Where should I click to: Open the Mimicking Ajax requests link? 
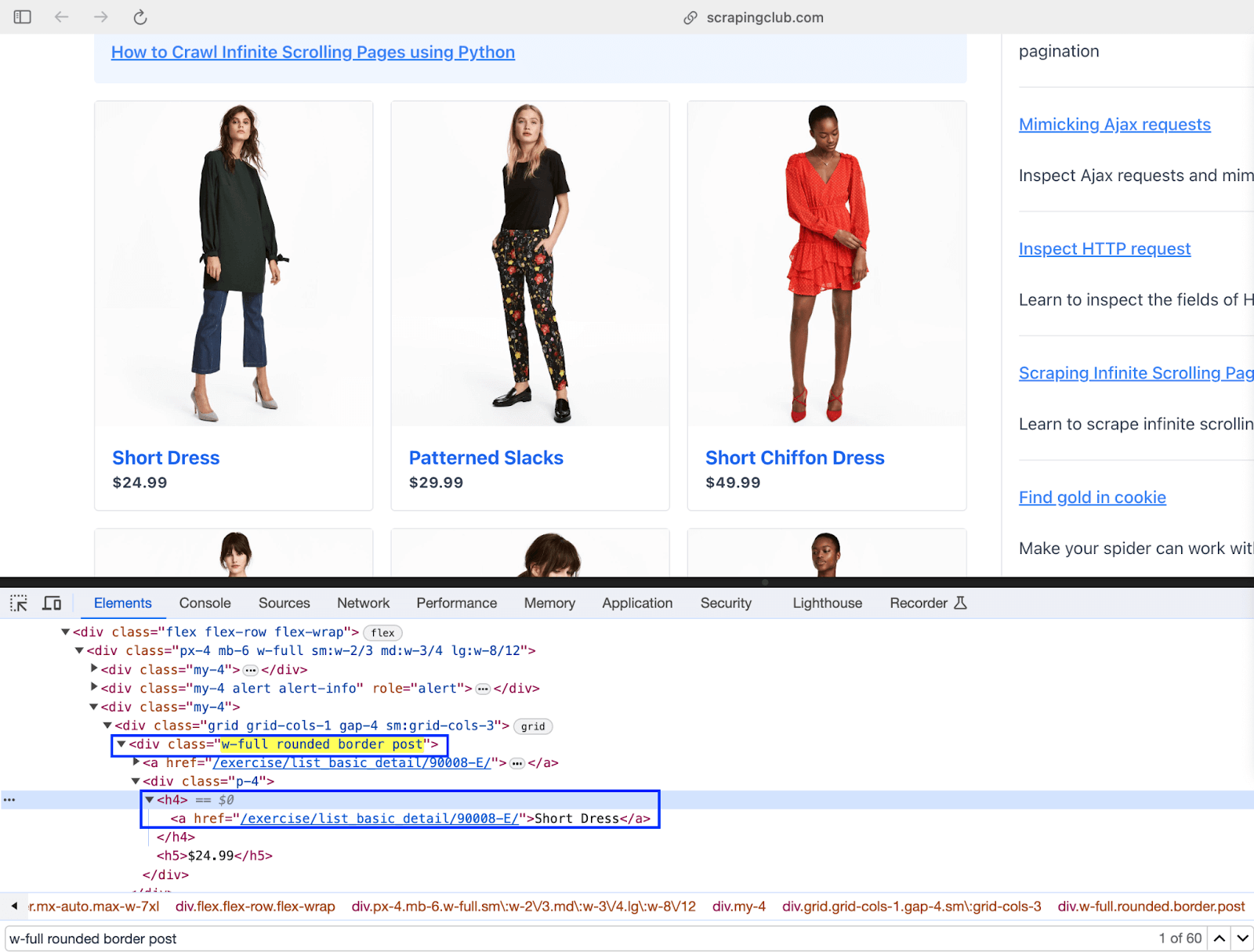click(1114, 125)
